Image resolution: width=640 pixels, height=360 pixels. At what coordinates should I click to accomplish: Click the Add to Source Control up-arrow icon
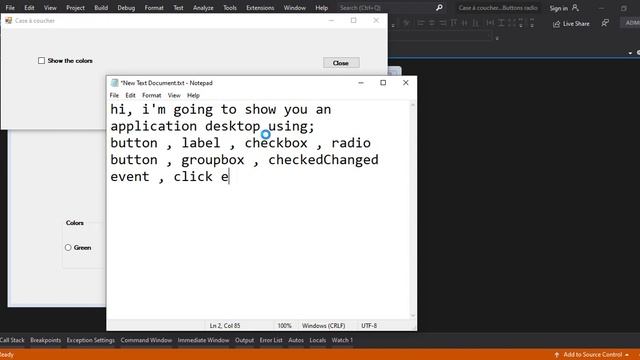coord(557,355)
